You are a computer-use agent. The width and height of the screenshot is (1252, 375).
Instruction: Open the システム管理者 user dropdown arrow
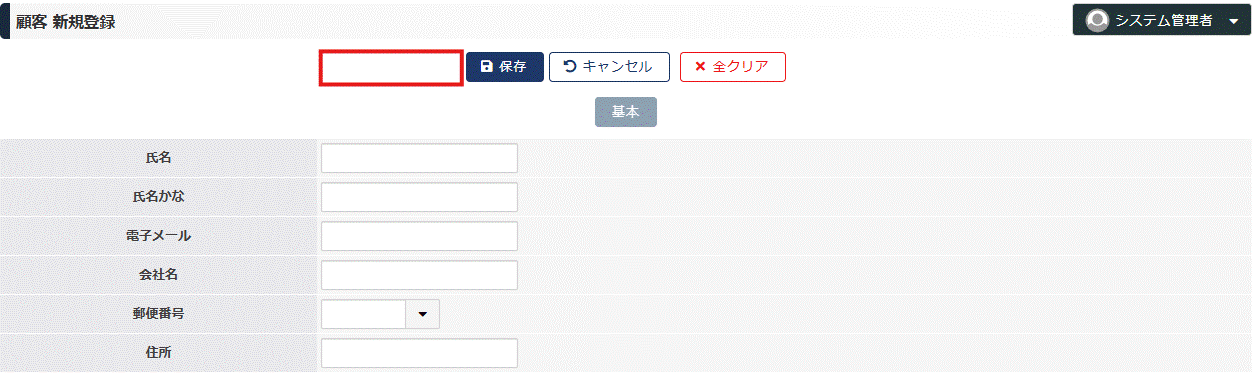point(1233,21)
